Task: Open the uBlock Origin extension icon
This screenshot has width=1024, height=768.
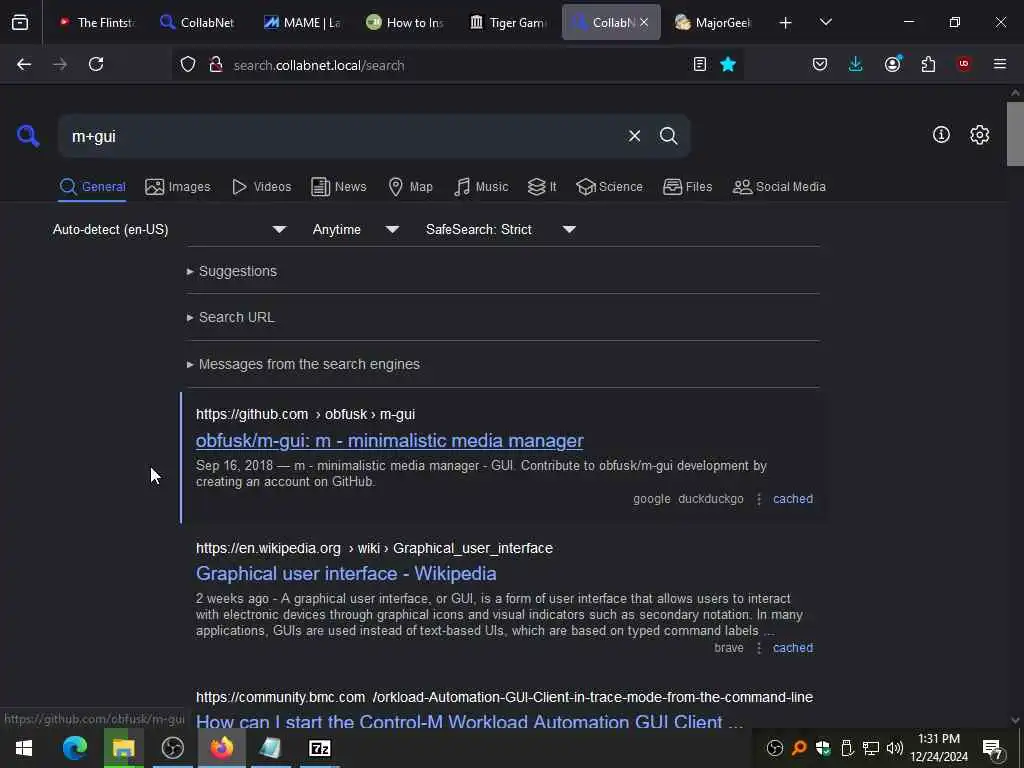Action: point(964,64)
